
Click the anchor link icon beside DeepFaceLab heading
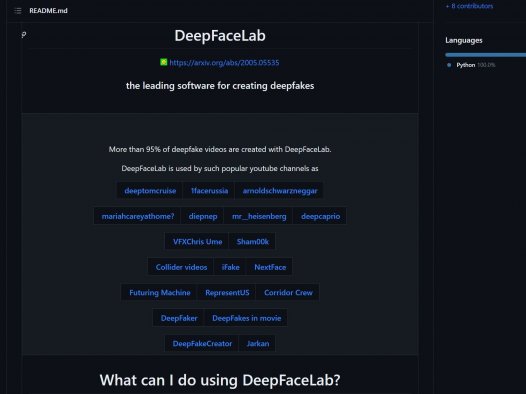pyautogui.click(x=24, y=35)
